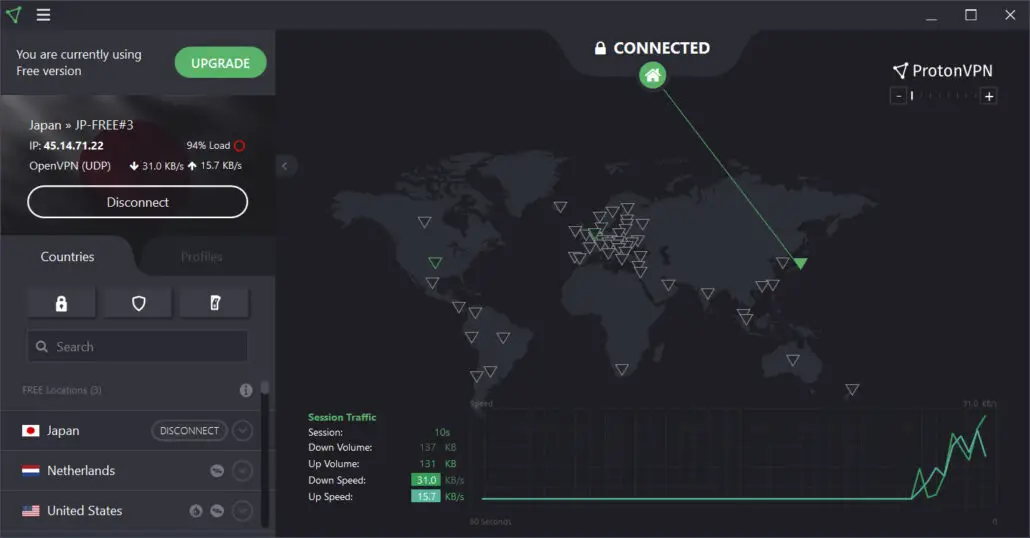This screenshot has height=538, width=1030.
Task: Click the Iceland map marker
Action: click(x=560, y=207)
